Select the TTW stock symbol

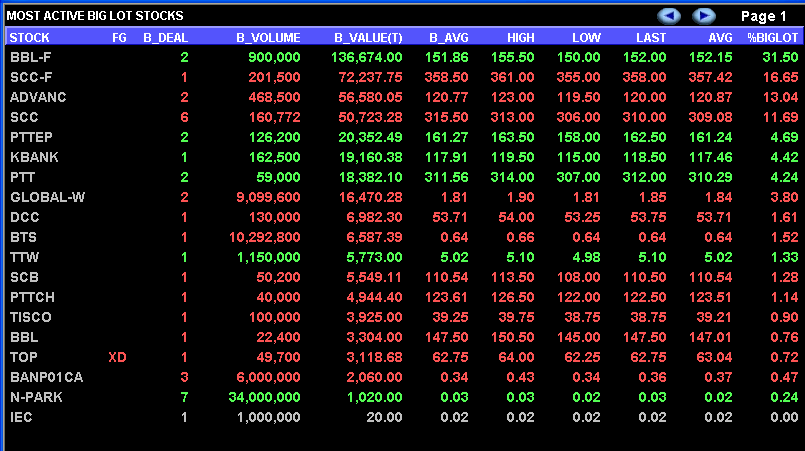click(25, 257)
